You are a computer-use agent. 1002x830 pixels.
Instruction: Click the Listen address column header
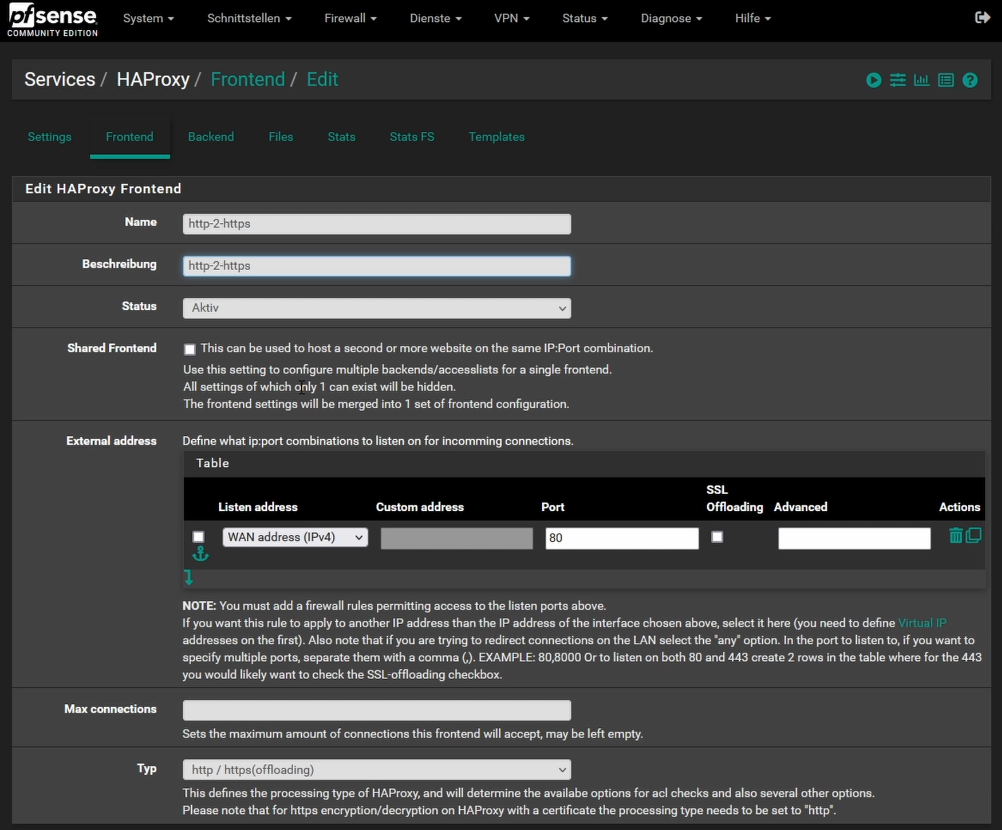coord(258,507)
